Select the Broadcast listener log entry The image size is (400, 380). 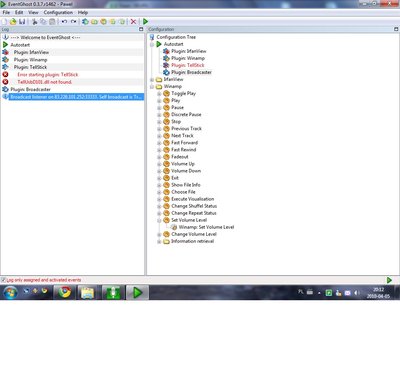click(76, 97)
